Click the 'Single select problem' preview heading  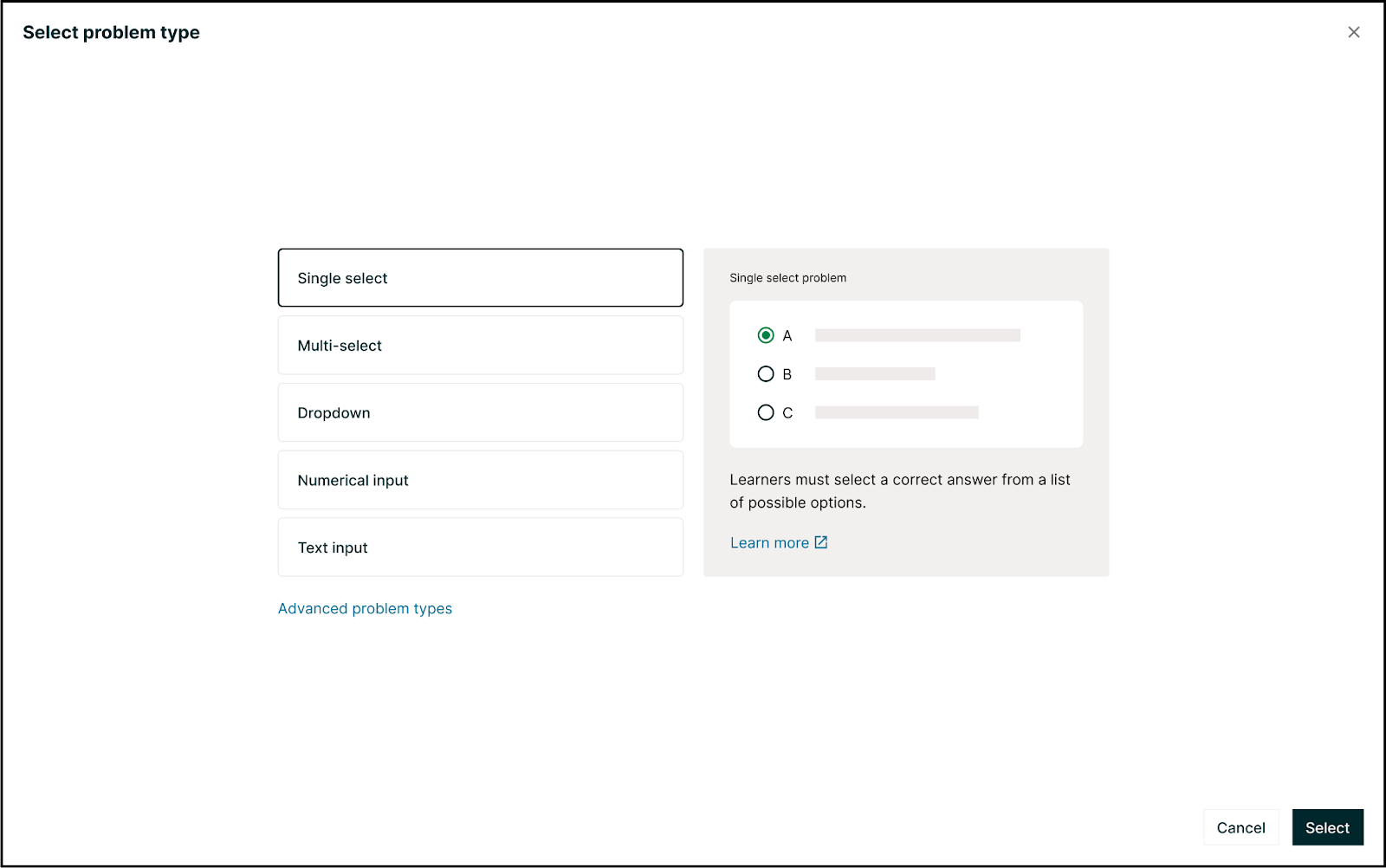pyautogui.click(x=787, y=278)
